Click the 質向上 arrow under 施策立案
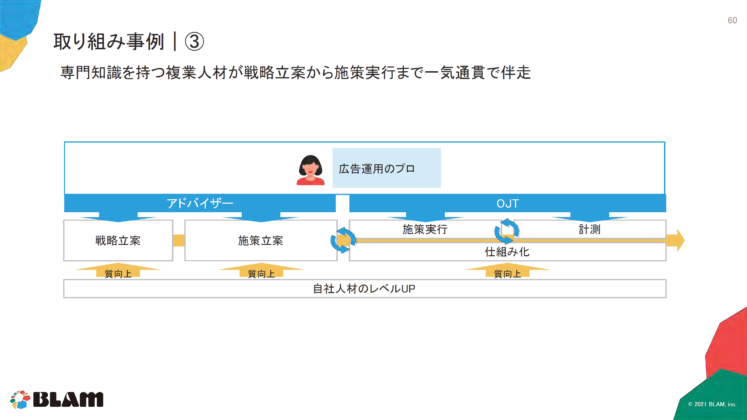 261,270
